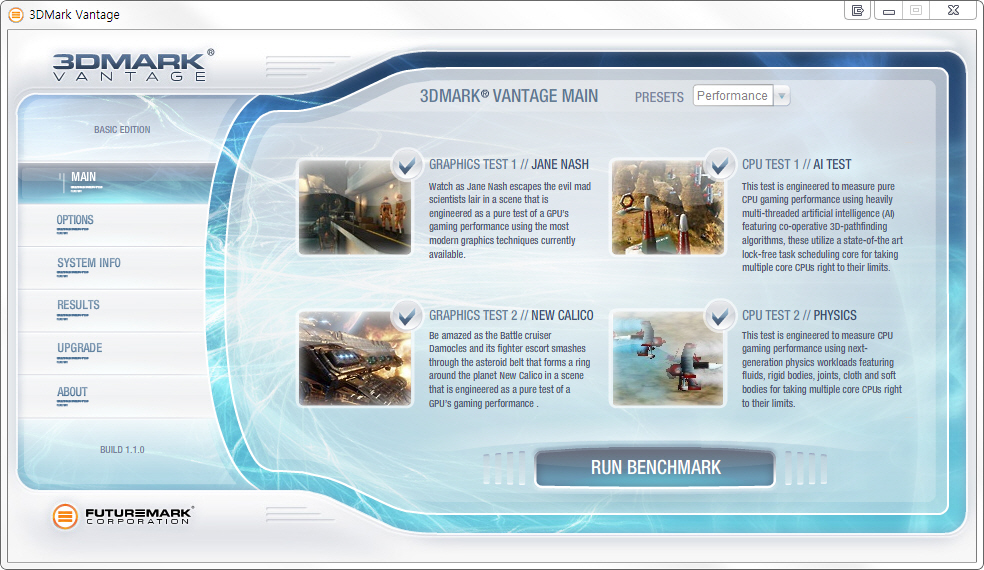Click the Graphics Test 1 // Jane Nash heading

(509, 164)
